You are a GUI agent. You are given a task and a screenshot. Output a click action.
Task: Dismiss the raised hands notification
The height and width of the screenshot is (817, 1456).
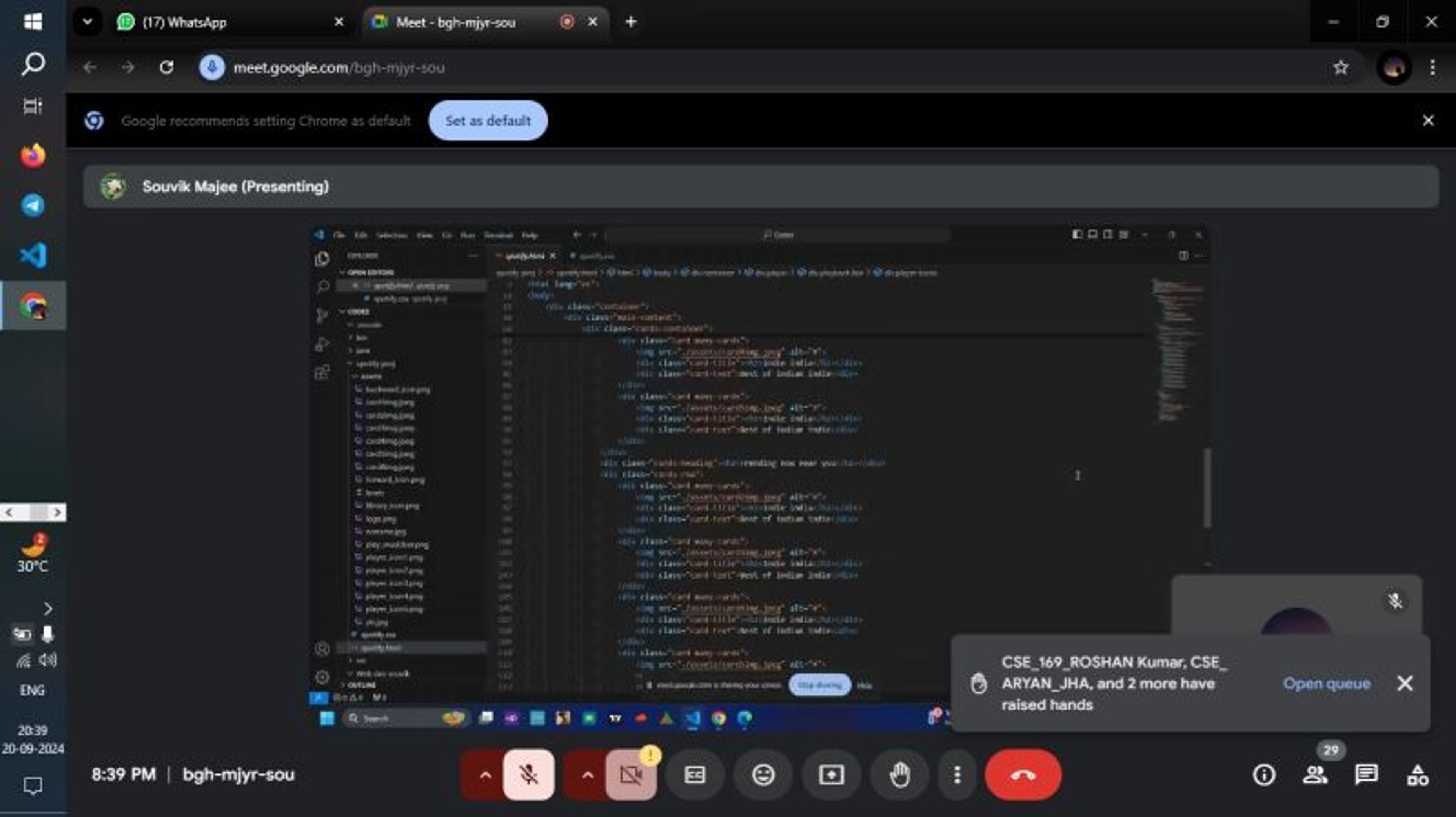pos(1405,684)
